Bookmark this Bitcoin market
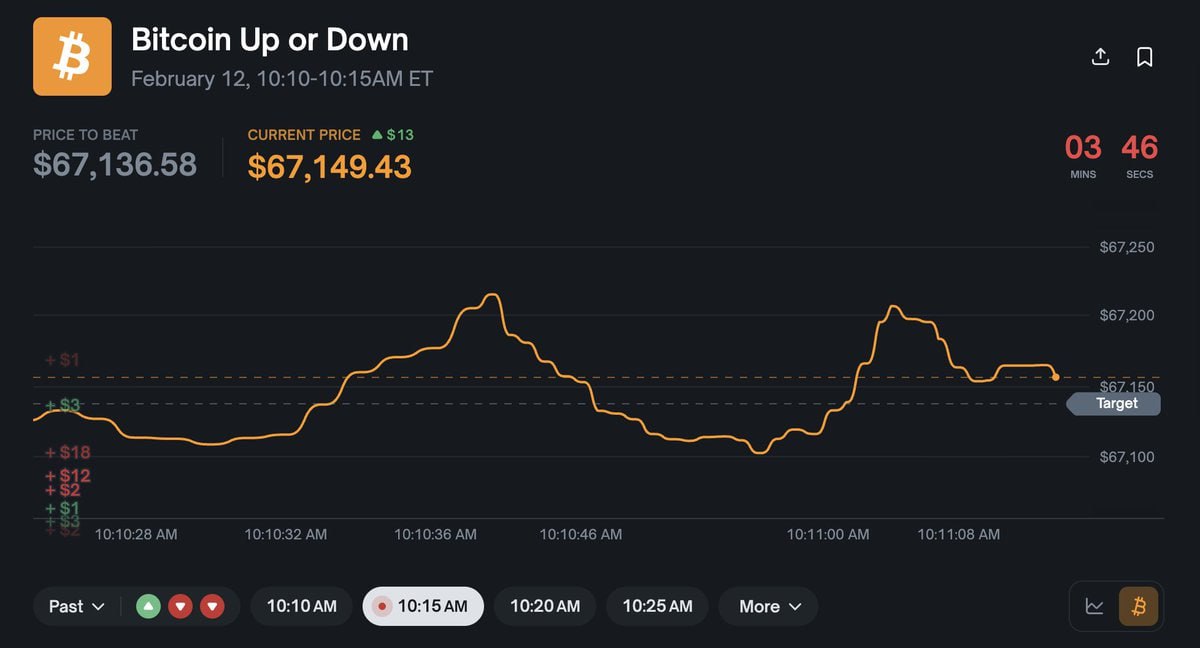The image size is (1200, 648). click(x=1145, y=57)
